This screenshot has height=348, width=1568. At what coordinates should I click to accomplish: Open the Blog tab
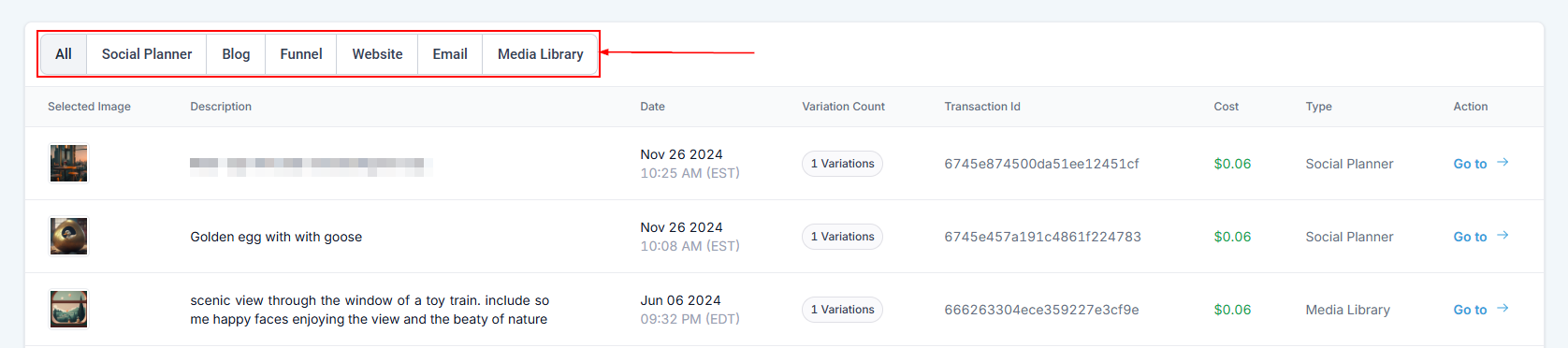pos(236,54)
